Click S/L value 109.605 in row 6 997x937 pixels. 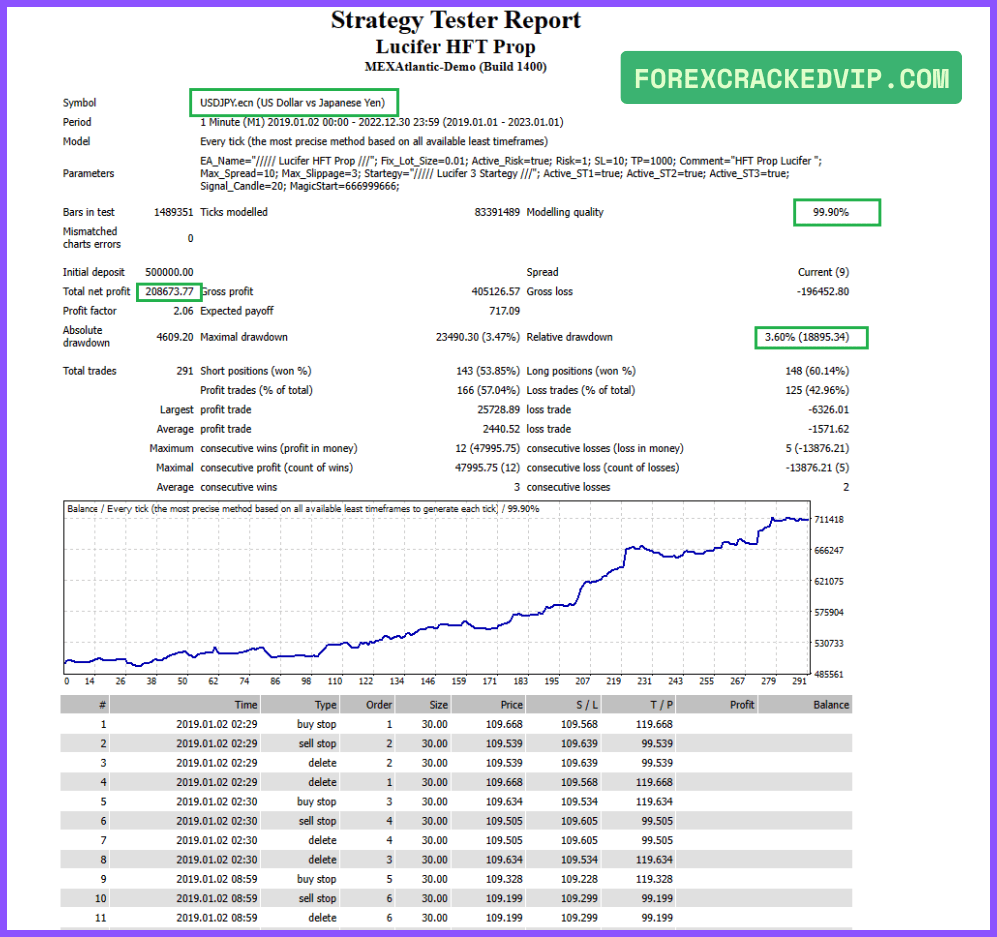pos(579,821)
